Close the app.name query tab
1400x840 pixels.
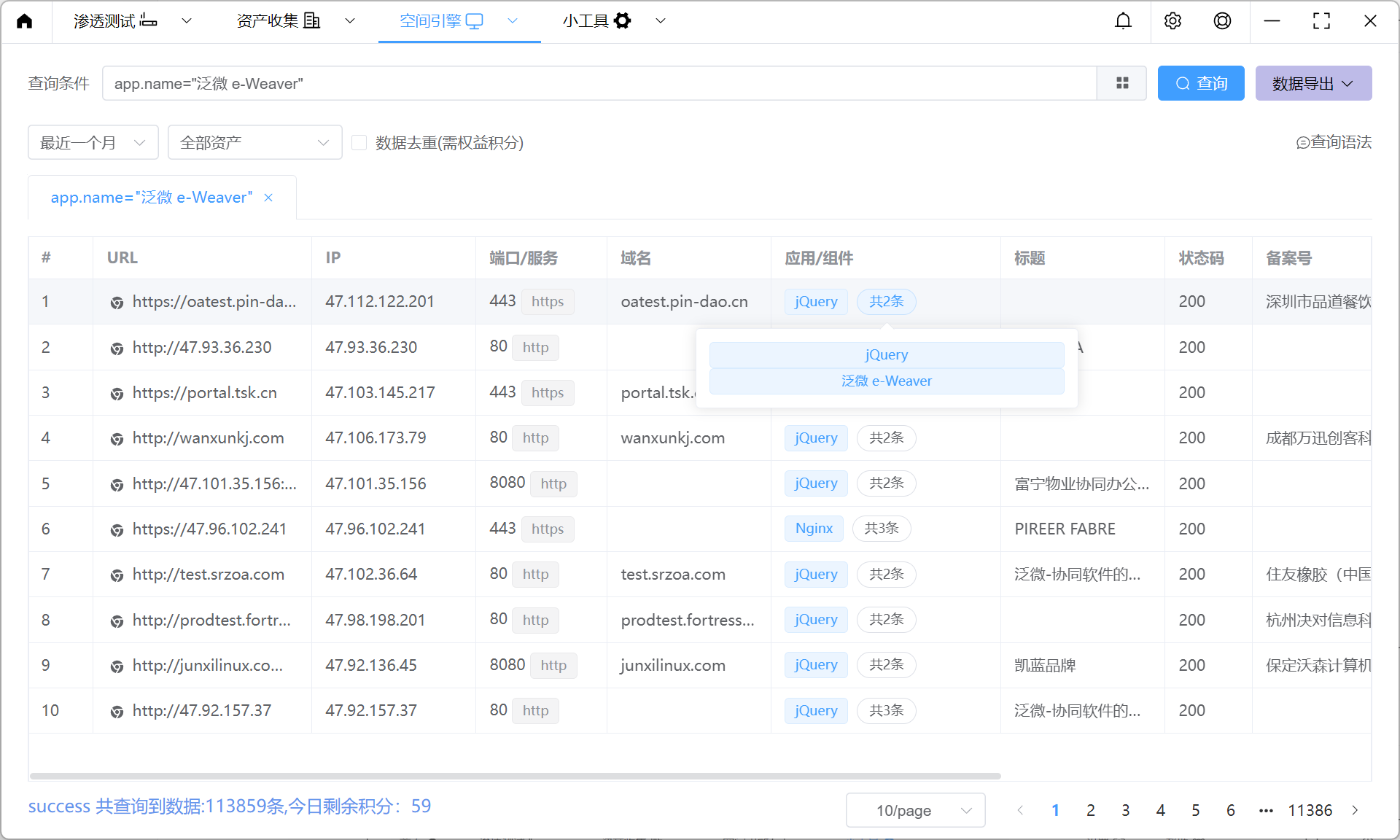pos(268,198)
